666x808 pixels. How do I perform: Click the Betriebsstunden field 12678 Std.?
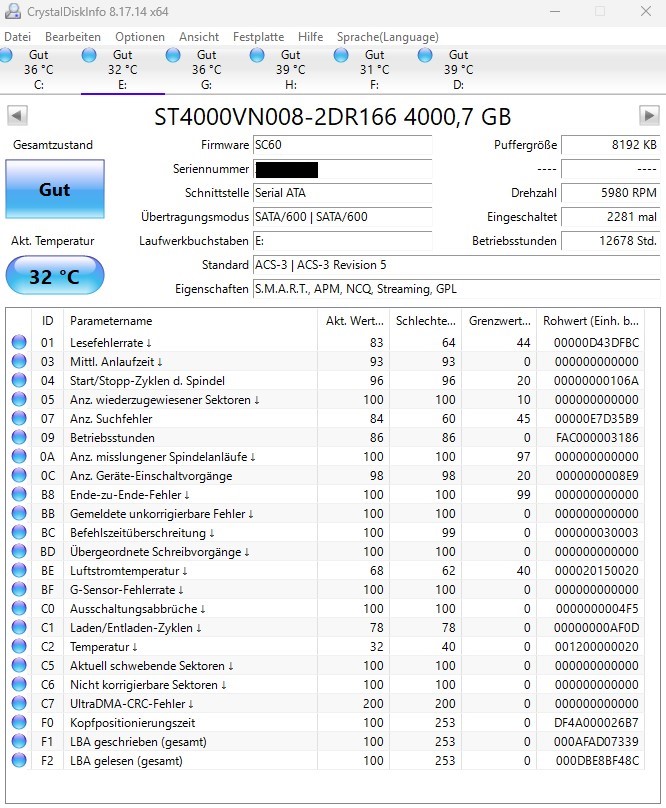(x=610, y=241)
